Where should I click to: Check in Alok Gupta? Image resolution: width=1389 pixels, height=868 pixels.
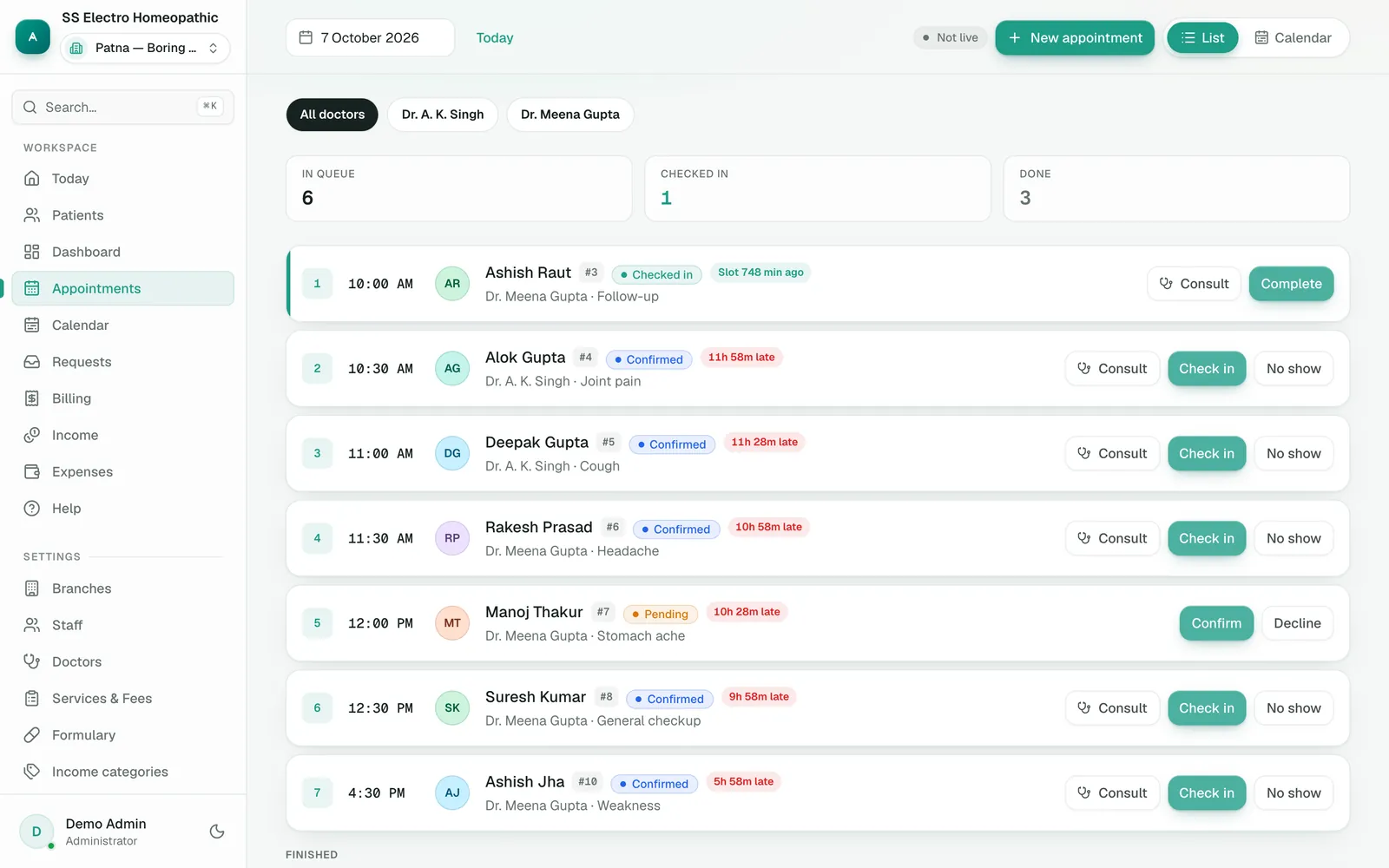click(1207, 369)
